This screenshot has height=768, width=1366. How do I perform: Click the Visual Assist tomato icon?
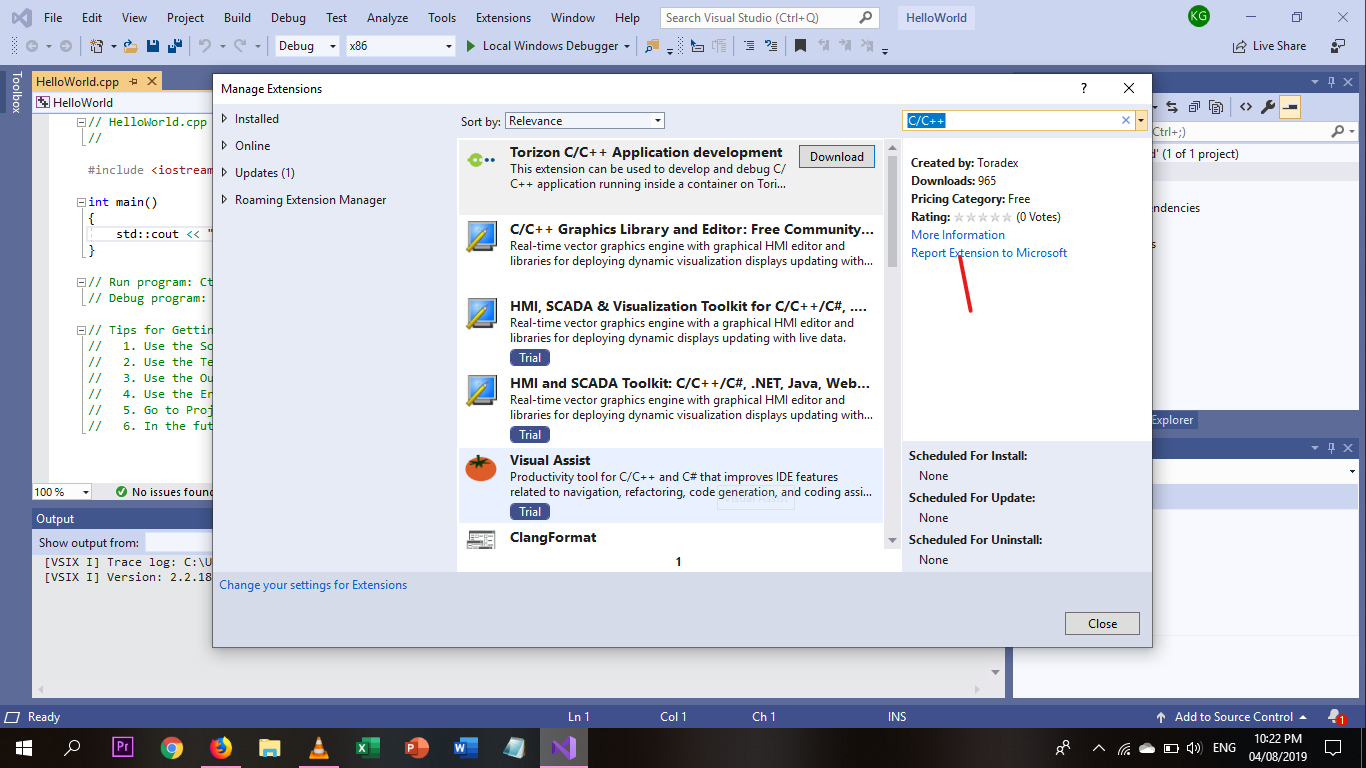(481, 467)
